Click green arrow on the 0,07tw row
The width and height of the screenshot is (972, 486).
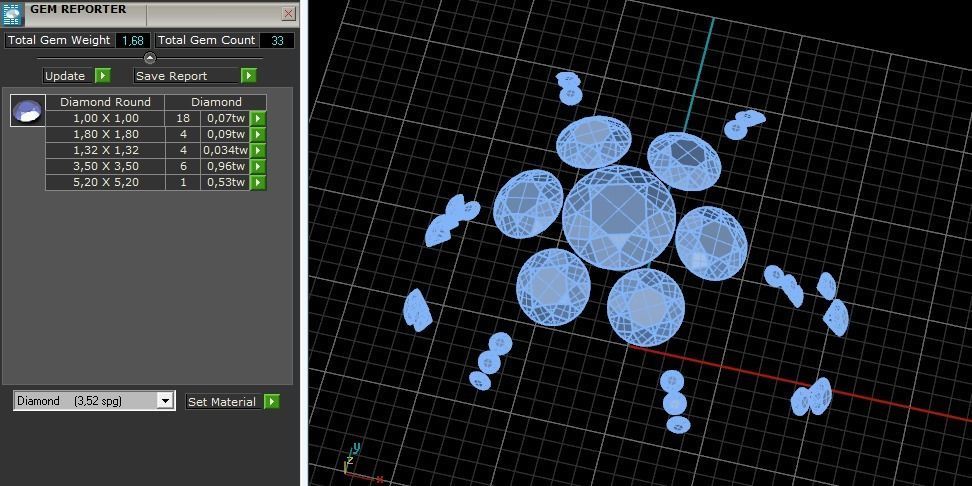click(258, 118)
